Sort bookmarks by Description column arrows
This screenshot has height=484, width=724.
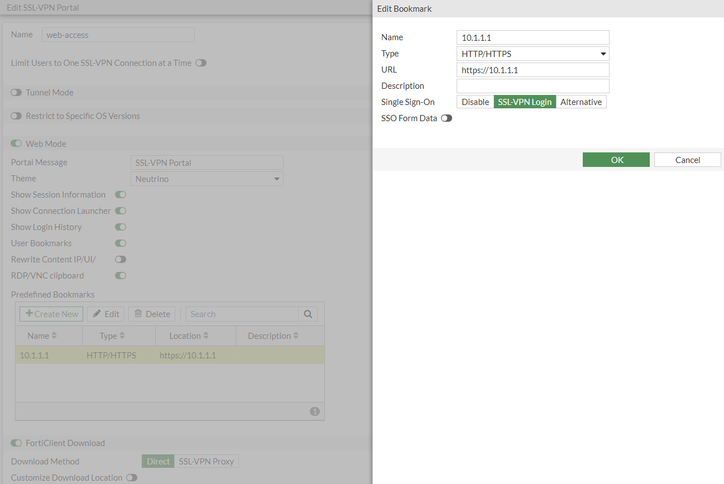[x=296, y=336]
